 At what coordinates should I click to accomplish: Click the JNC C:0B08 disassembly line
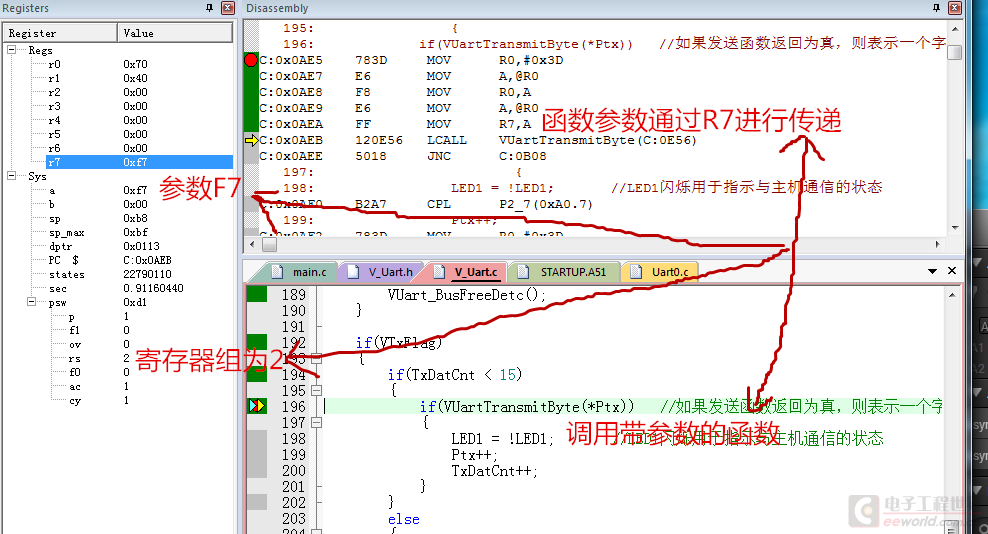(403, 156)
